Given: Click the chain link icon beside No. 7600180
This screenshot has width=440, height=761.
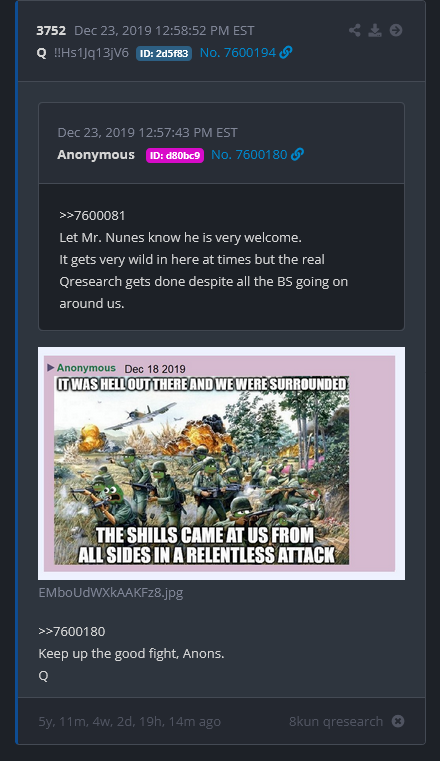Looking at the screenshot, I should coord(297,154).
